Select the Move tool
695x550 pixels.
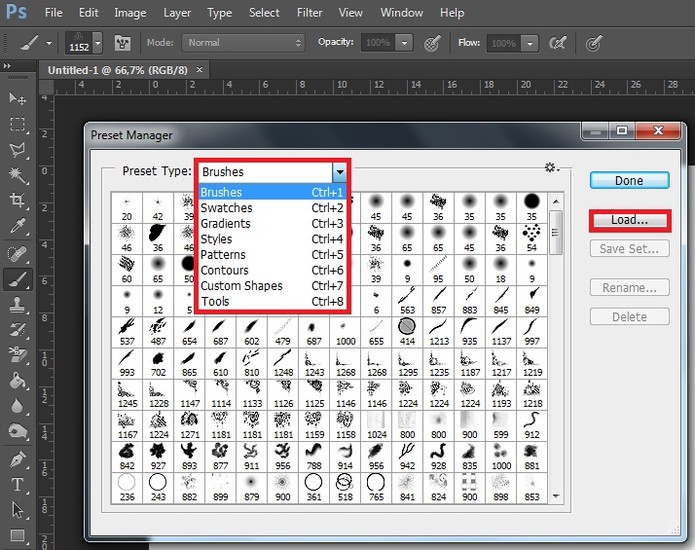[17, 98]
